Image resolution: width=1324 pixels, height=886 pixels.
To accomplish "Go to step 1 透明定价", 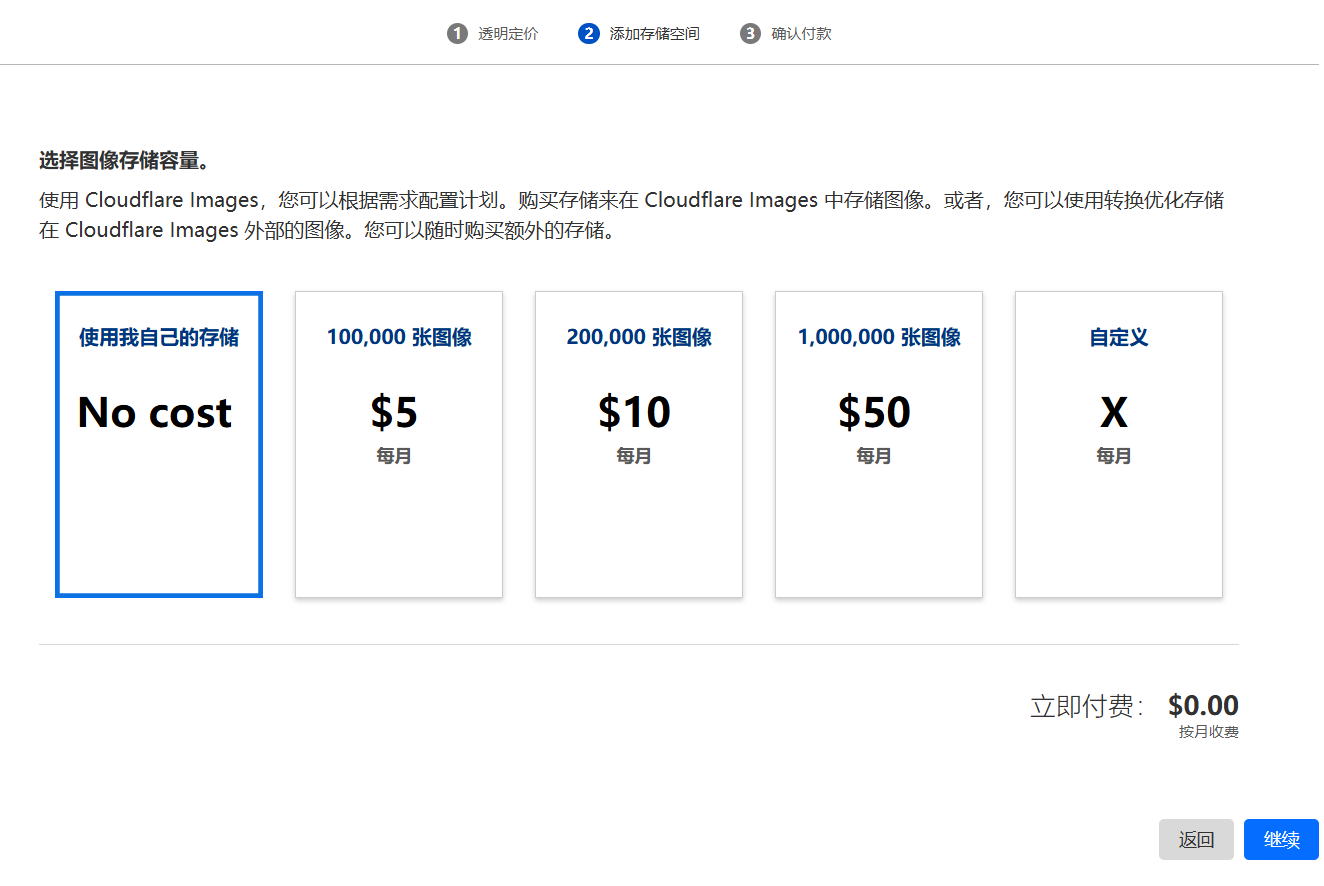I will coord(493,34).
